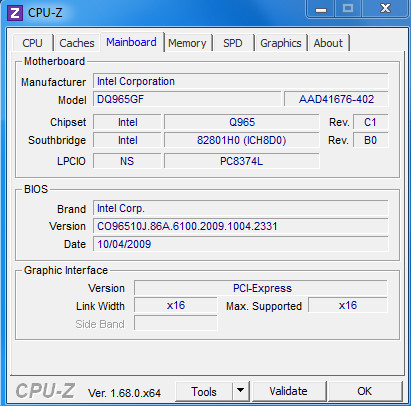Click the Validate button
411x406 pixels.
click(289, 391)
